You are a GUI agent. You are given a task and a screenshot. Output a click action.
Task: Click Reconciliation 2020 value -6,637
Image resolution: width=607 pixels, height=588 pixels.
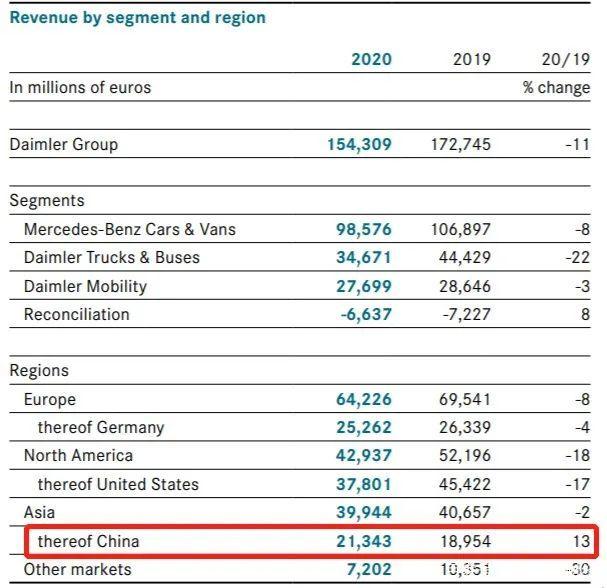click(364, 314)
